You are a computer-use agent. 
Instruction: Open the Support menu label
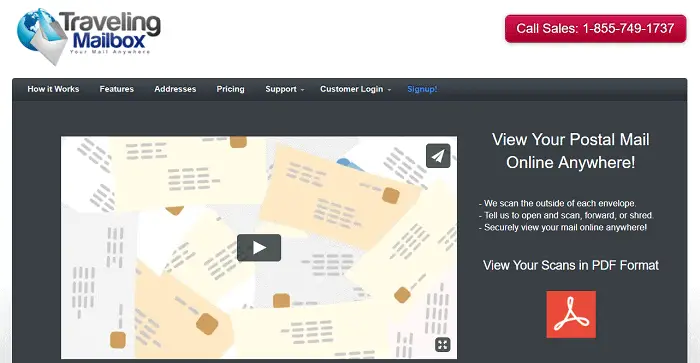[281, 89]
